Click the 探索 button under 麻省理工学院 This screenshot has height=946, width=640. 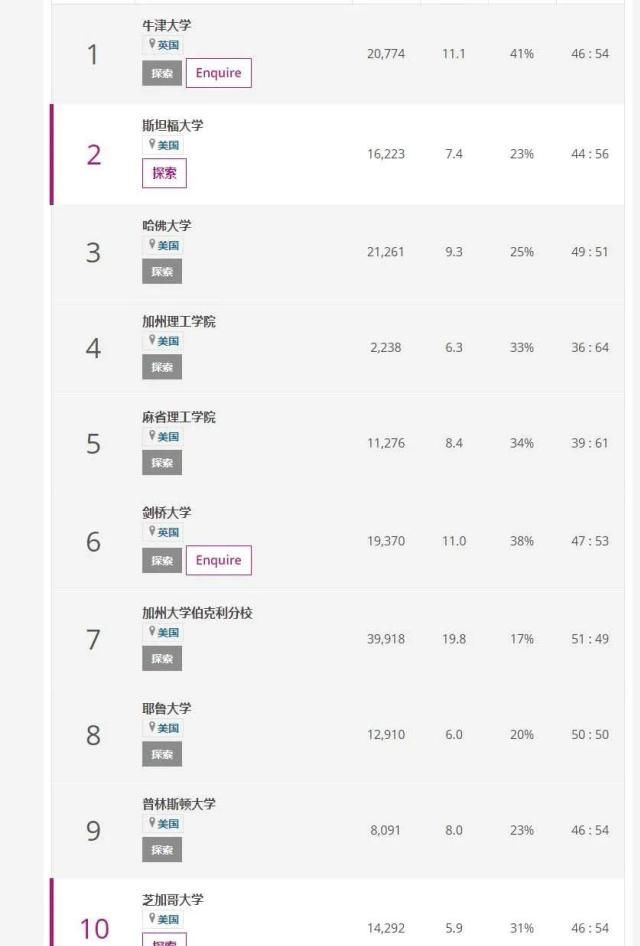click(x=161, y=463)
